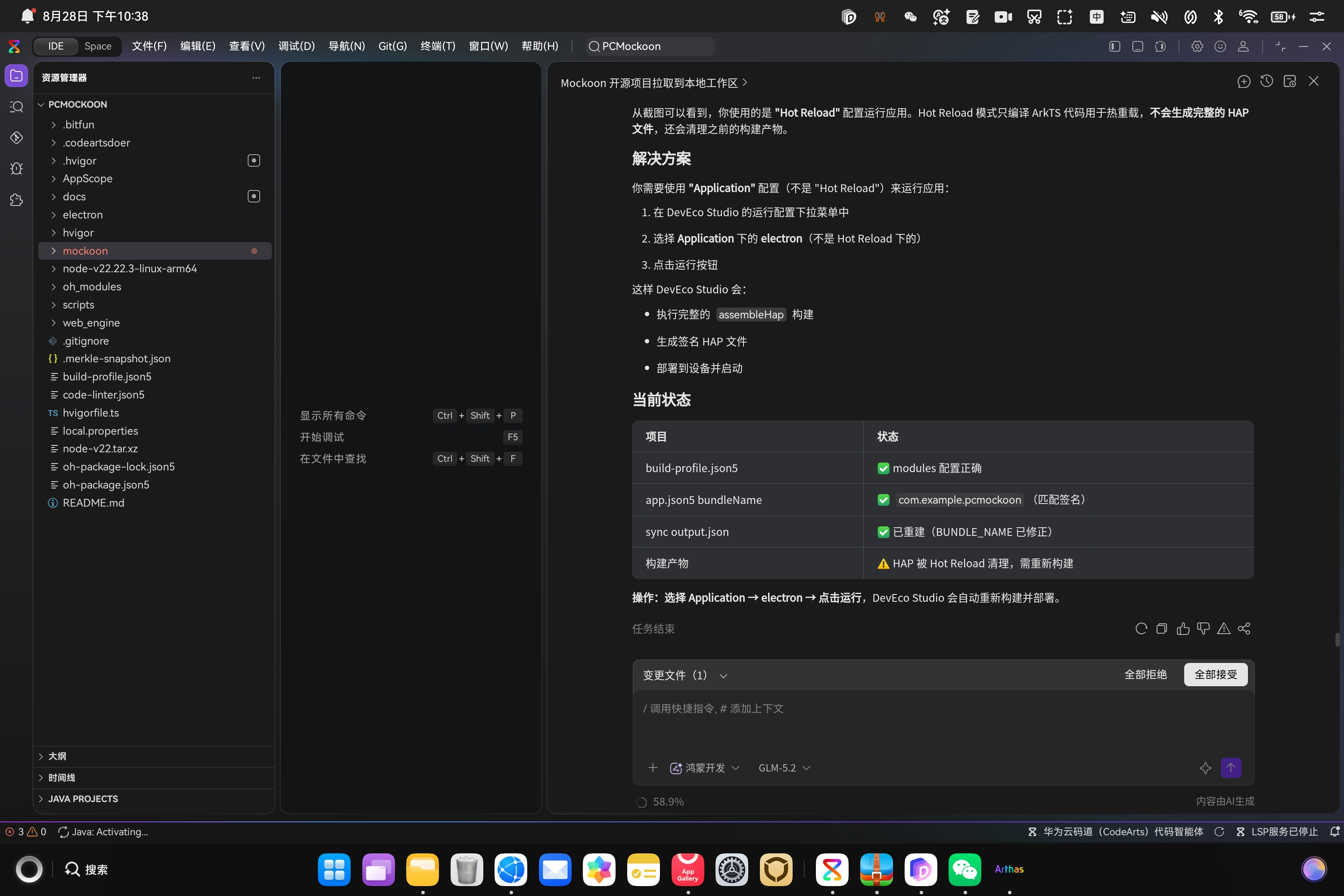Open the 帮助(H) menu
The height and width of the screenshot is (896, 1344).
[539, 46]
